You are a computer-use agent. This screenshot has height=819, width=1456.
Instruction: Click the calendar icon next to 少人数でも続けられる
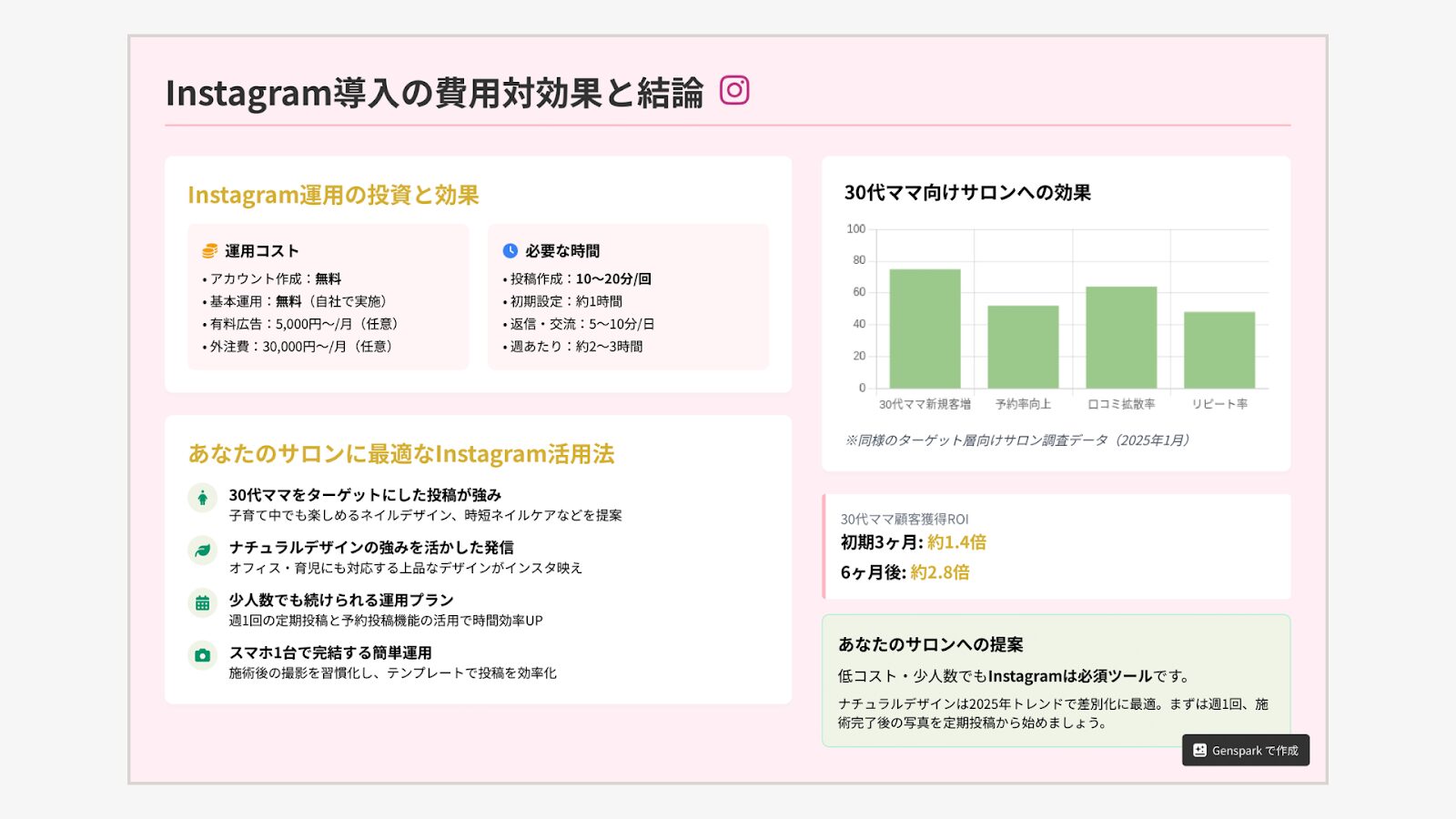click(202, 603)
